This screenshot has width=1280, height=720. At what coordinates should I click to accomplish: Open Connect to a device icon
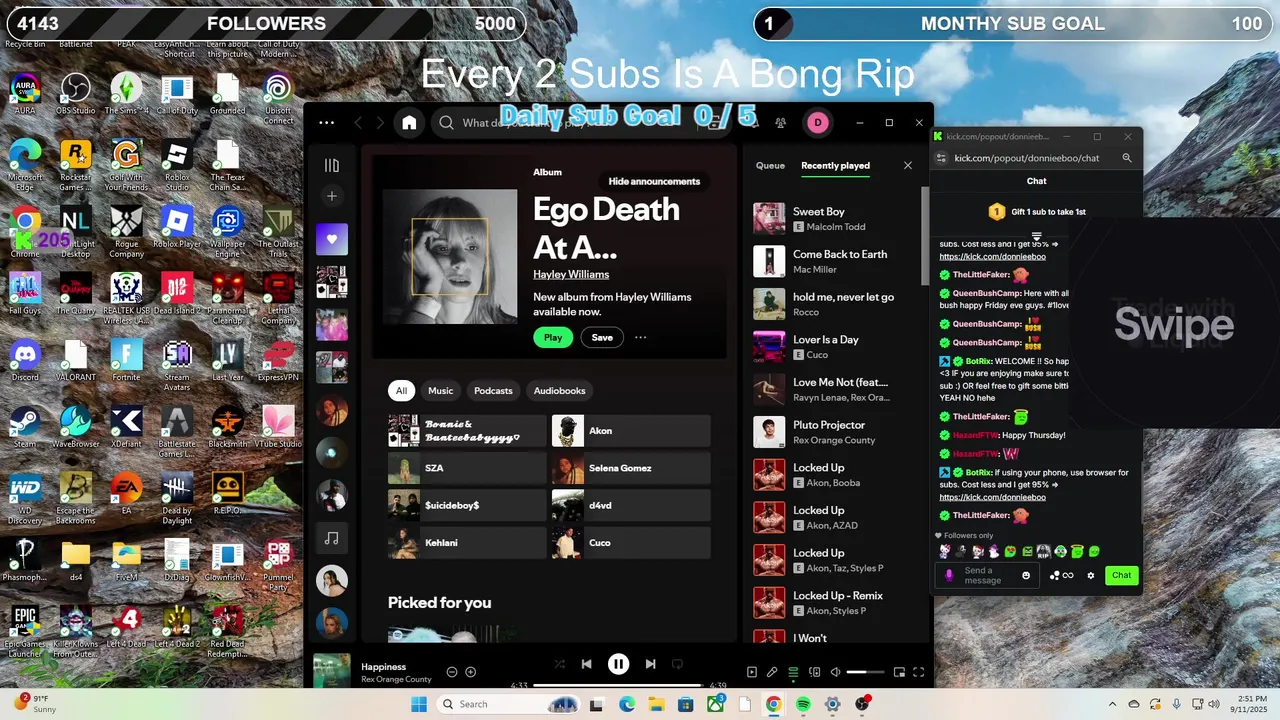tap(815, 672)
